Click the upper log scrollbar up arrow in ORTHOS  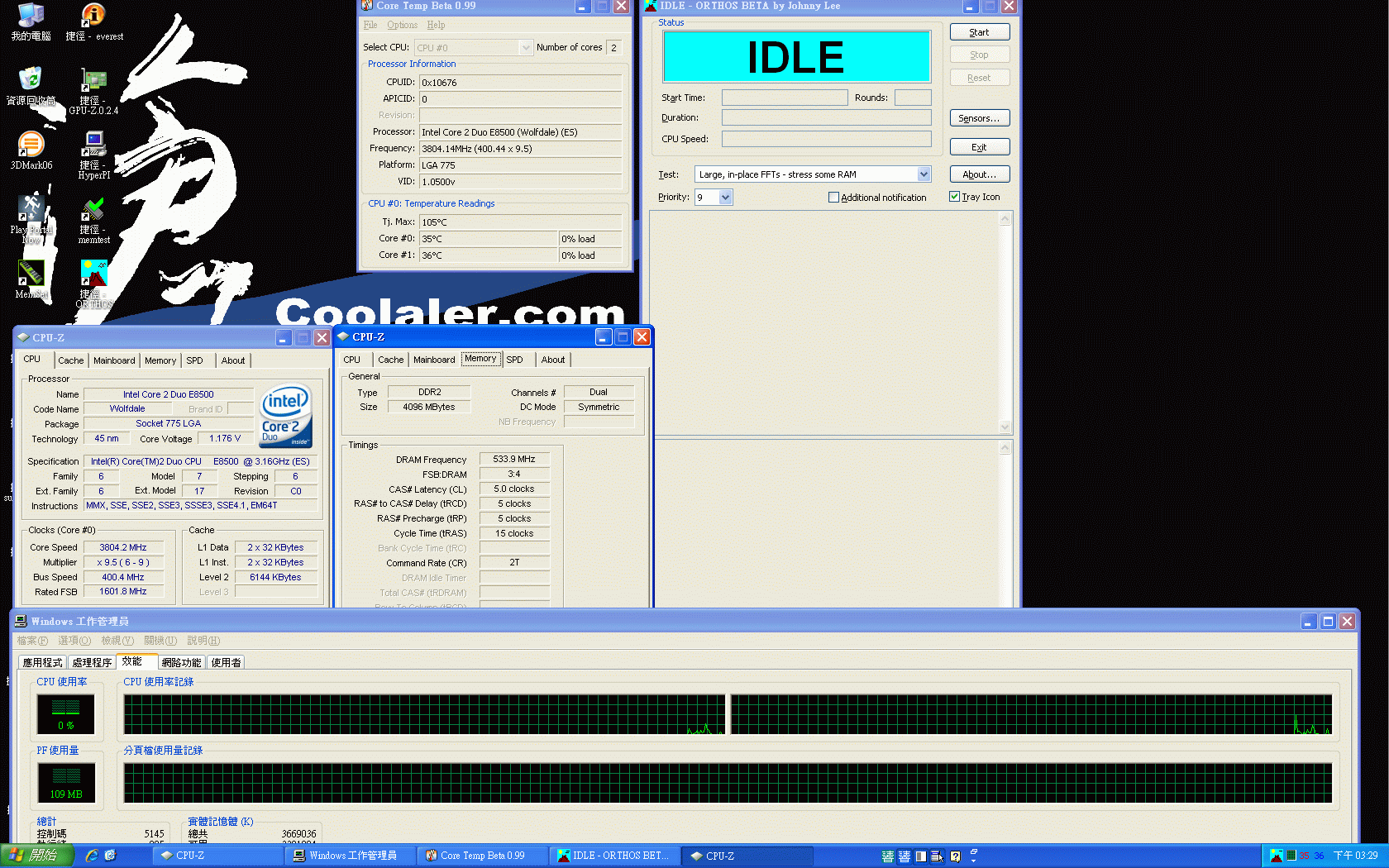pyautogui.click(x=1005, y=219)
